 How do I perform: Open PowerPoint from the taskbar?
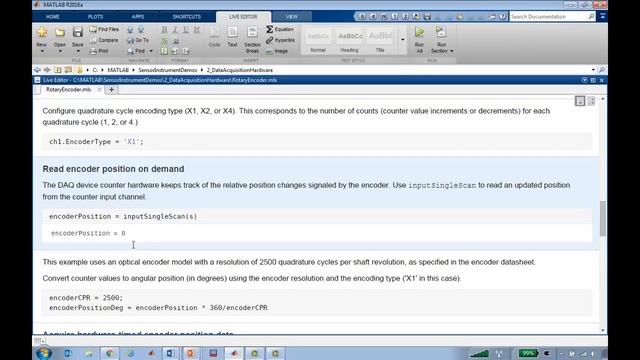pyautogui.click(x=191, y=353)
